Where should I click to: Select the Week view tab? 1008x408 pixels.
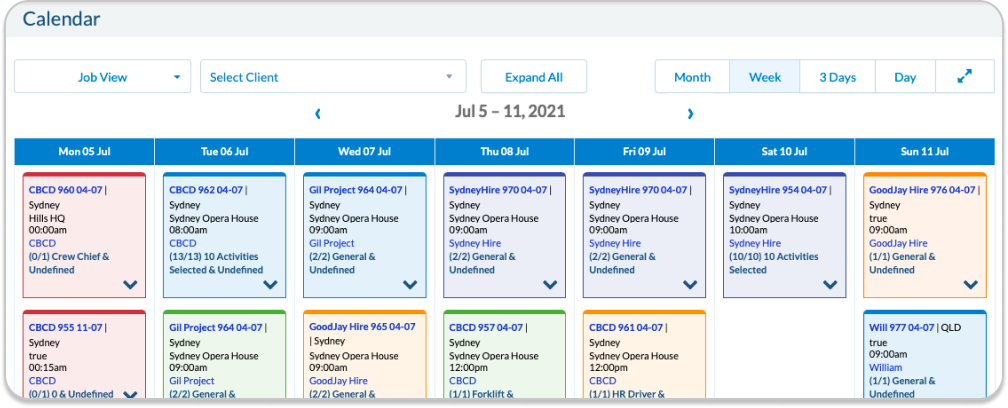(765, 77)
